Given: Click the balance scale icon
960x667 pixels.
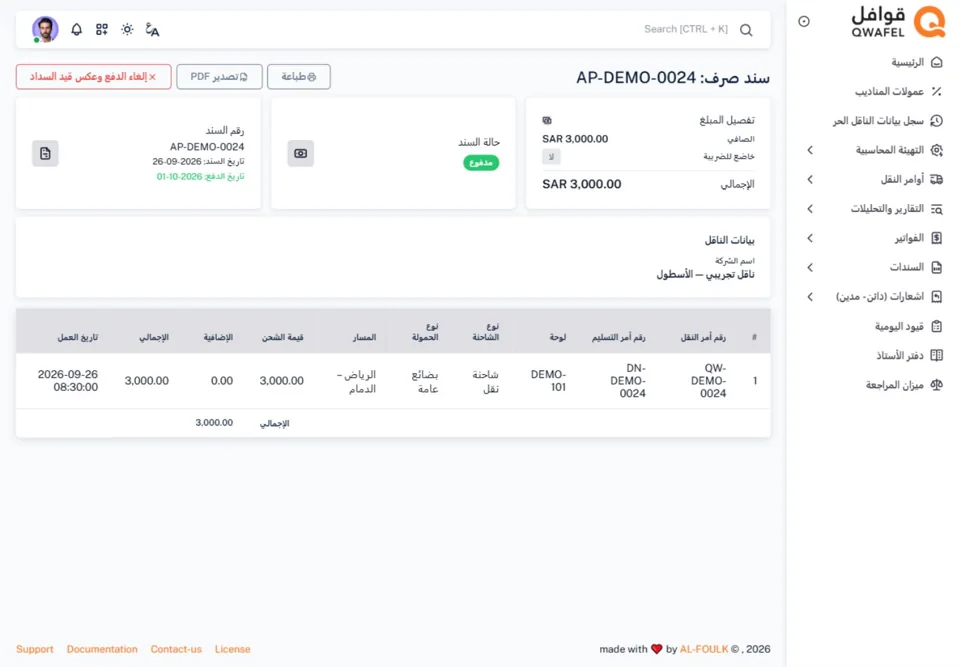Looking at the screenshot, I should 936,385.
